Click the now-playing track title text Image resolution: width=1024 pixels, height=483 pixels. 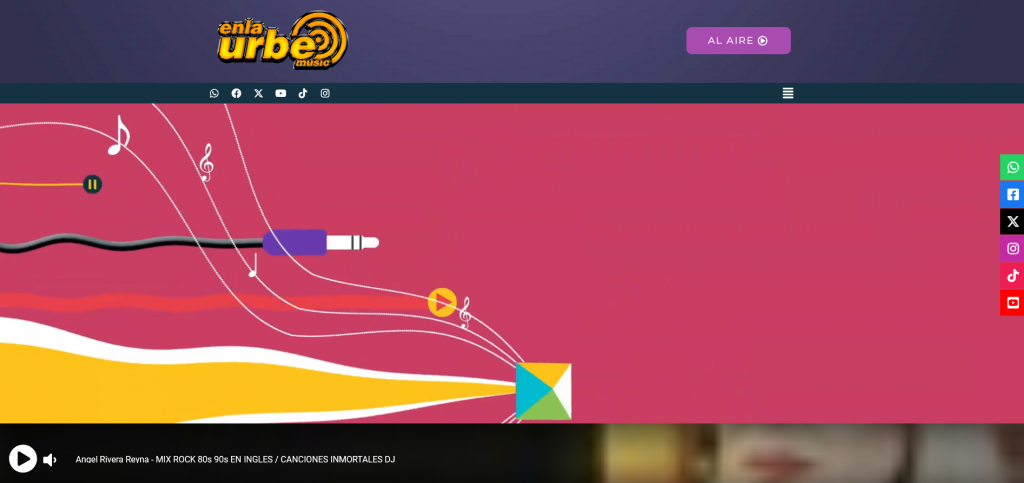point(235,460)
